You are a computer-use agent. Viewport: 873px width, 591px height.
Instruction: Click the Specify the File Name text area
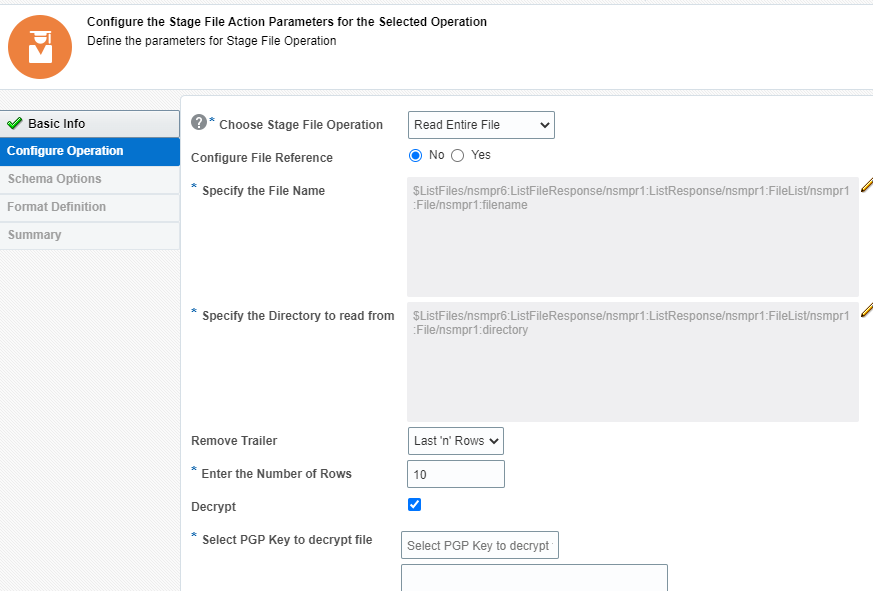click(632, 237)
